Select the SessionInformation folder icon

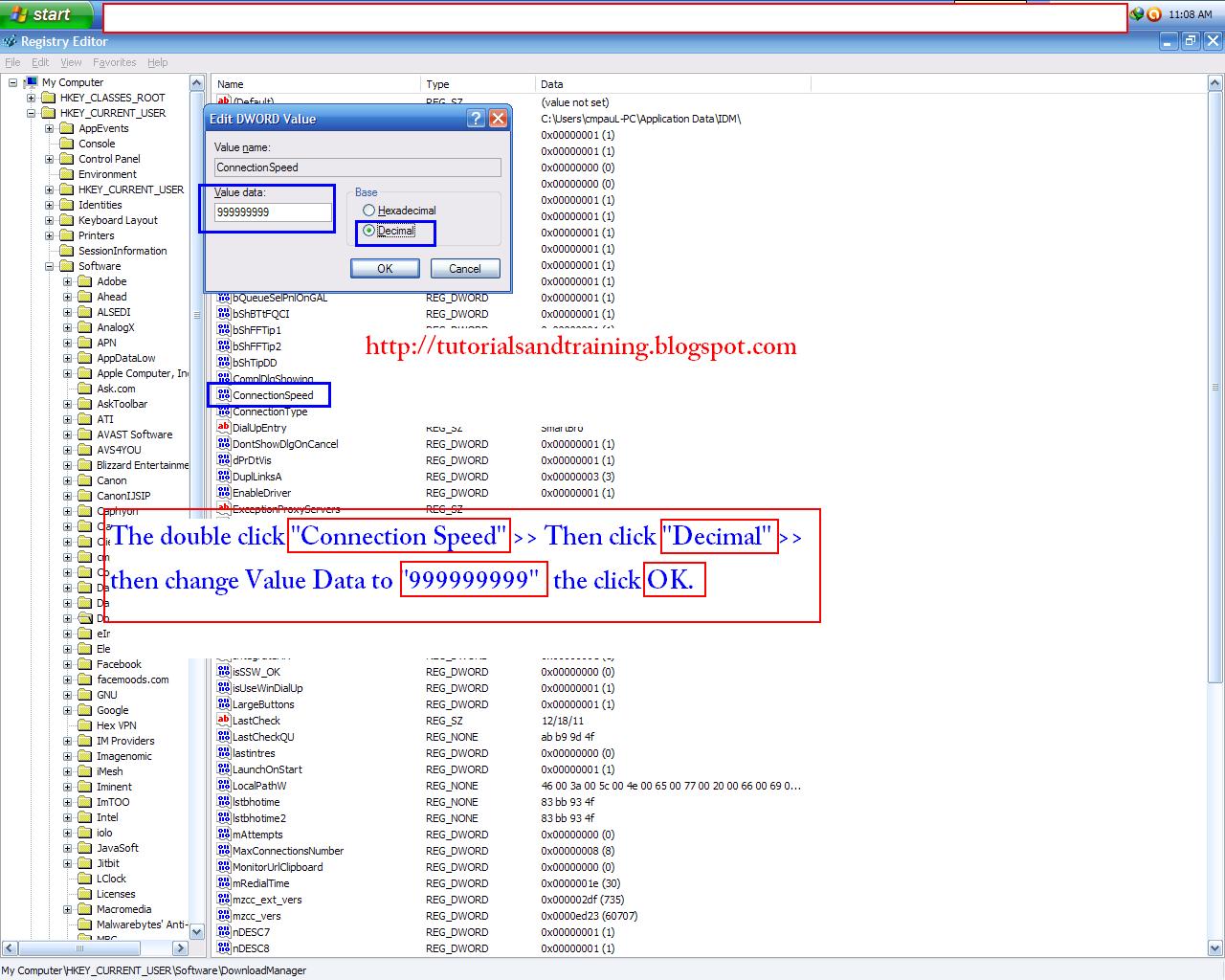(x=66, y=251)
